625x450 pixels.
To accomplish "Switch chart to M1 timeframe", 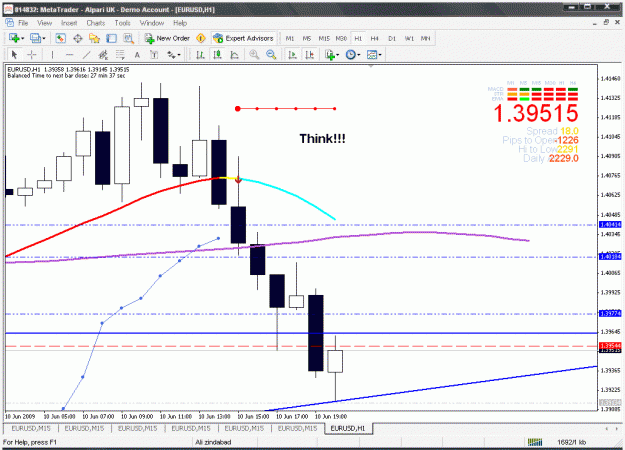I will 290,38.
